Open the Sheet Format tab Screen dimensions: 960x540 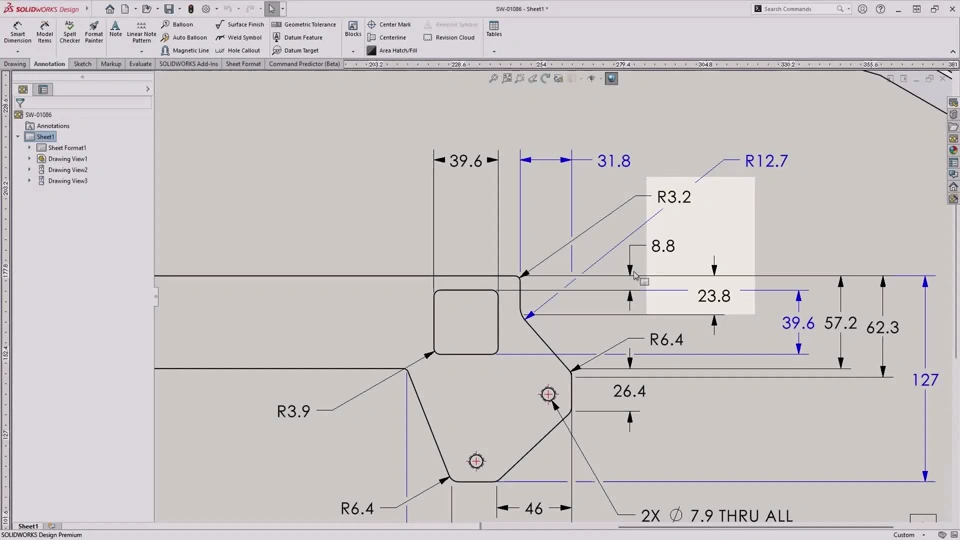point(243,64)
